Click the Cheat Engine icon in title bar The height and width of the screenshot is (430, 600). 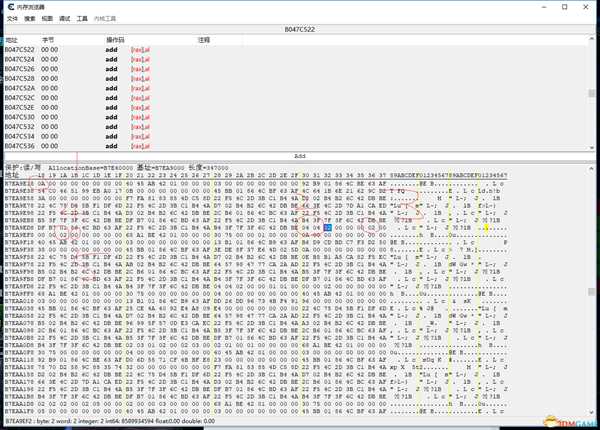click(9, 7)
